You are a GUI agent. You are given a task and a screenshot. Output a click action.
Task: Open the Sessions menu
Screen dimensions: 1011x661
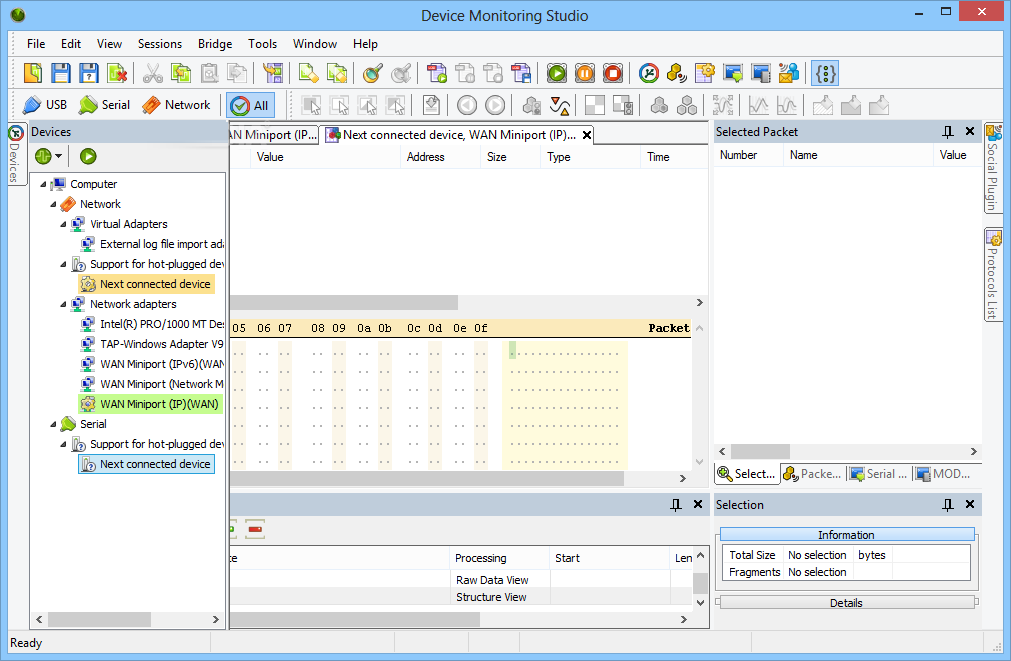click(x=159, y=43)
